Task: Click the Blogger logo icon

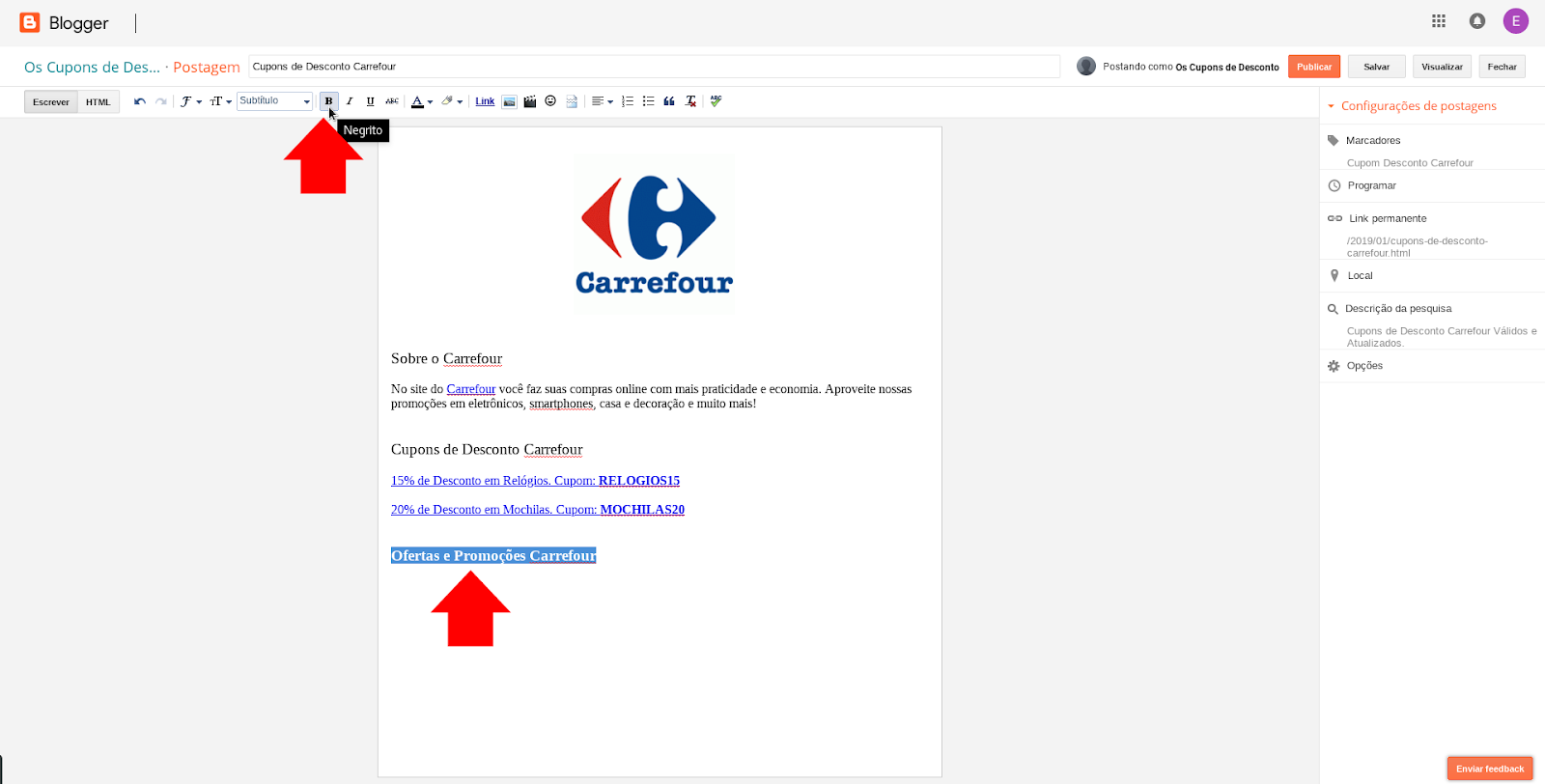Action: tap(30, 22)
